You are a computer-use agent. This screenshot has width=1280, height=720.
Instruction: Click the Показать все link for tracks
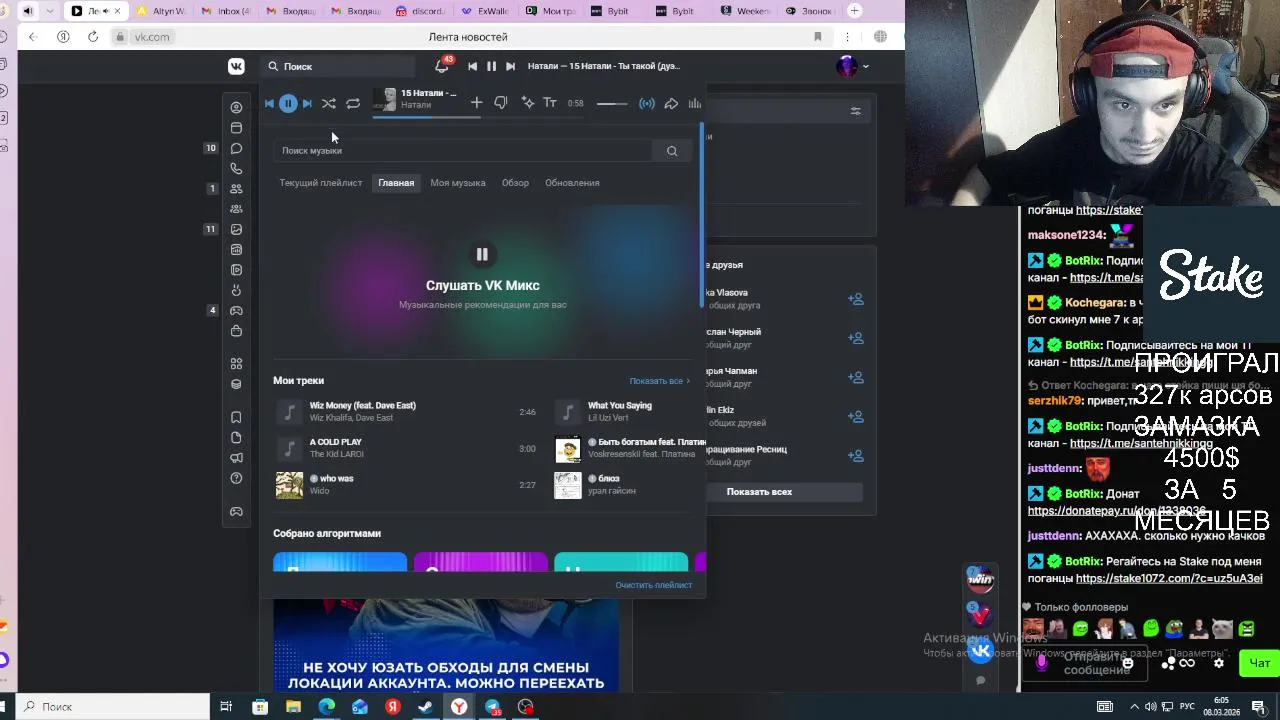tap(659, 381)
